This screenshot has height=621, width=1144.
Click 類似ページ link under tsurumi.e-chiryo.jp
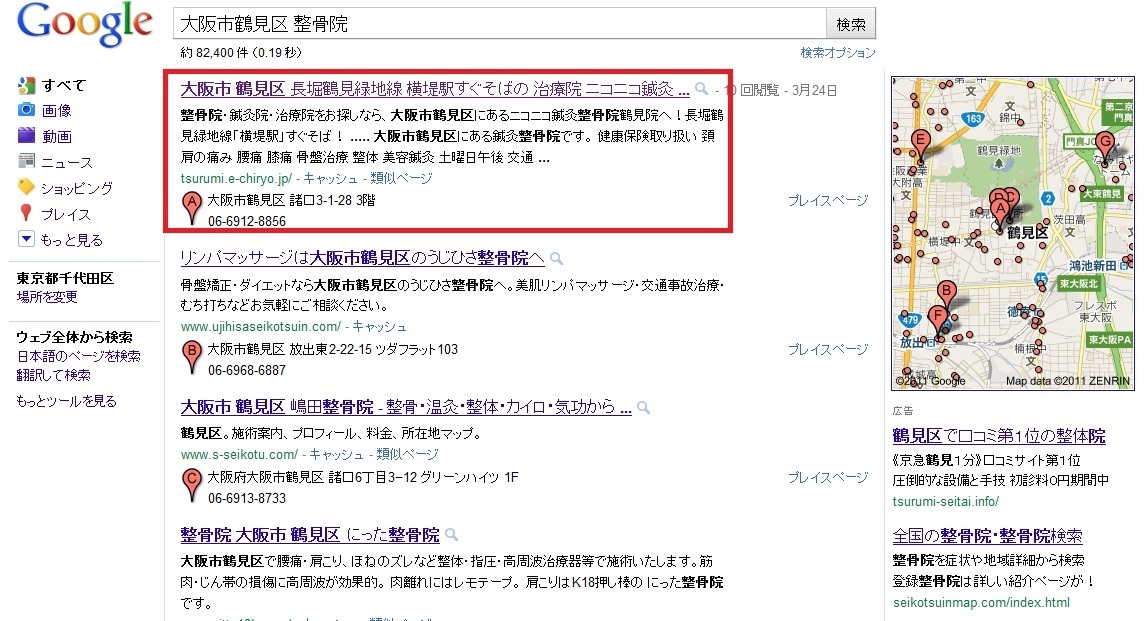click(401, 178)
